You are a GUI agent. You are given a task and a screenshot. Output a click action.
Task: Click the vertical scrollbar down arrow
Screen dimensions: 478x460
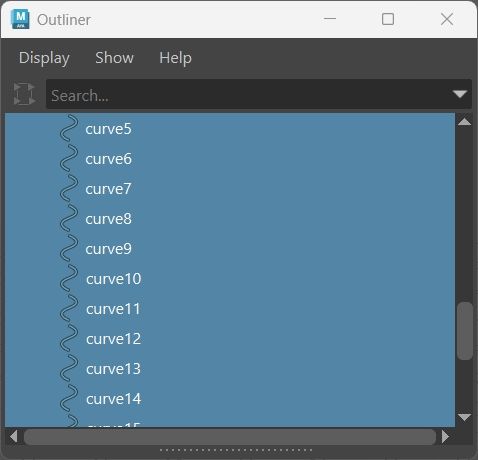coord(464,417)
